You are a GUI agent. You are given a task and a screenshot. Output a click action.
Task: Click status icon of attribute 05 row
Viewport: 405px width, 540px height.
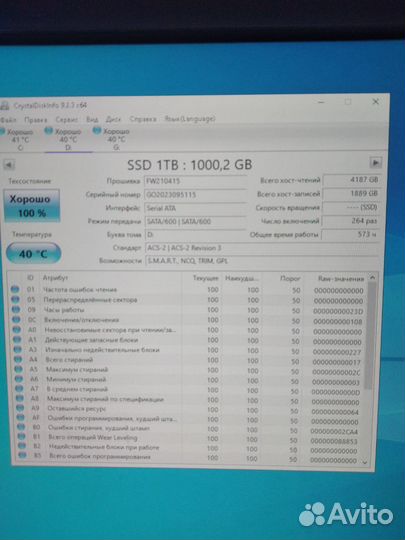pyautogui.click(x=15, y=300)
